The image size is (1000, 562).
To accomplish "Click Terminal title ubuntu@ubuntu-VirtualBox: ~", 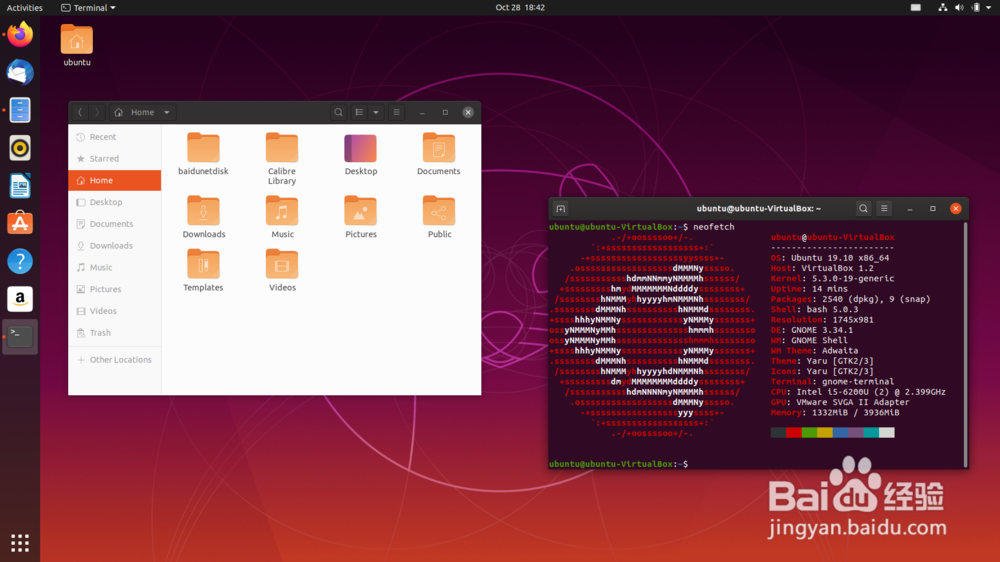I will (758, 209).
